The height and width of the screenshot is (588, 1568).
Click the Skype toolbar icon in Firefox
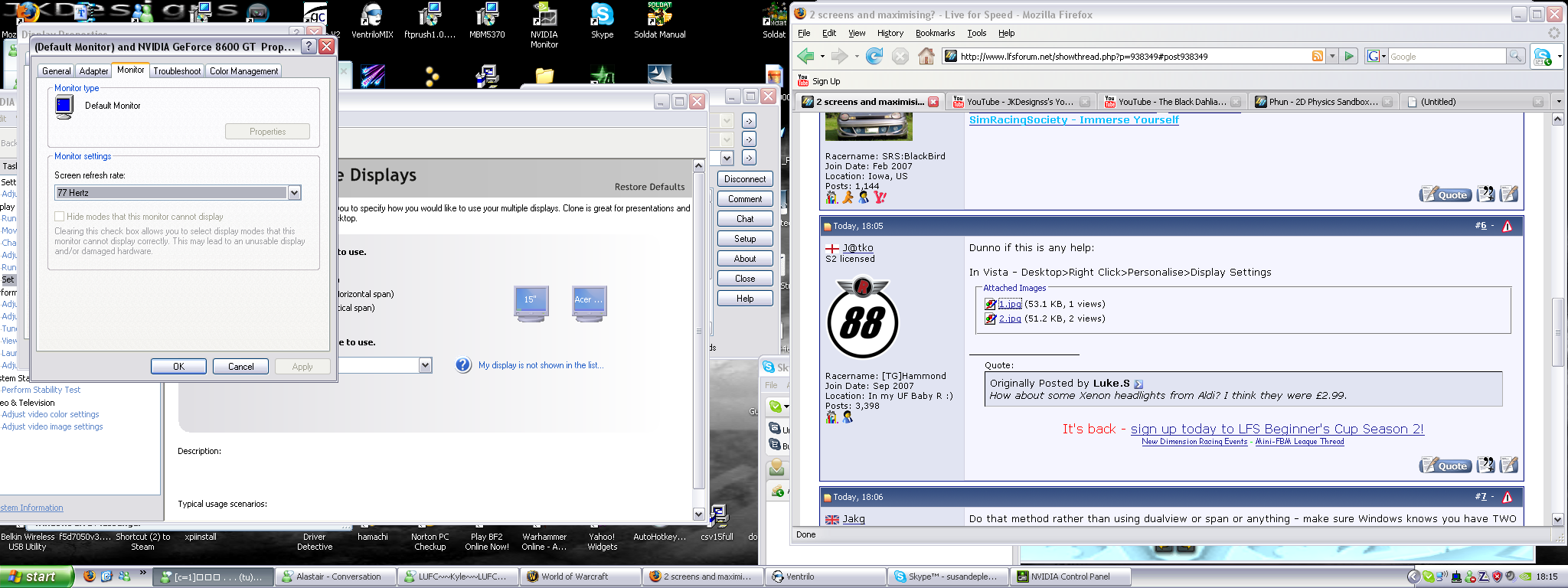coord(1542,56)
